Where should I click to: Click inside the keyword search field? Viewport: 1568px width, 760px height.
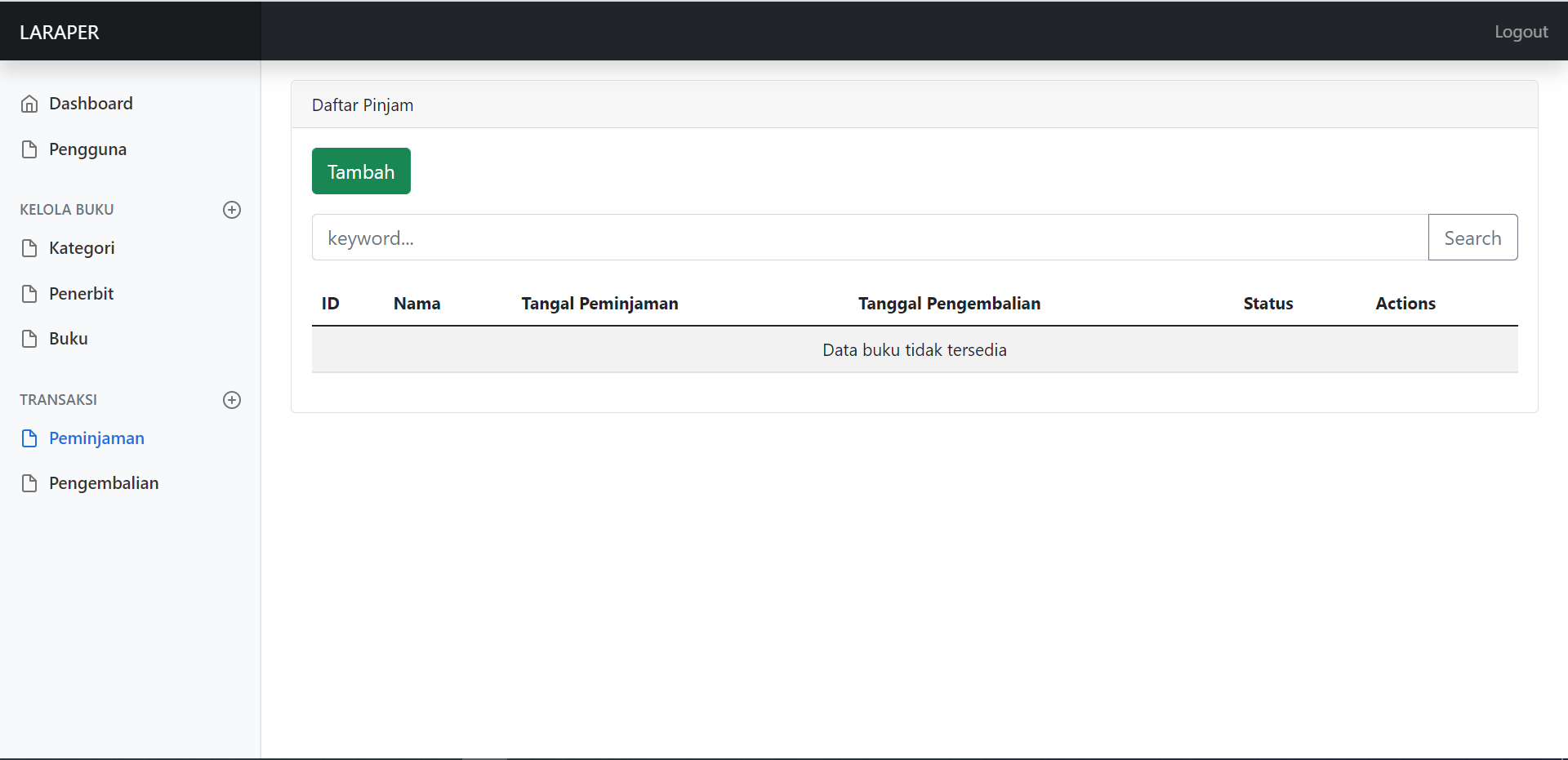[817, 238]
